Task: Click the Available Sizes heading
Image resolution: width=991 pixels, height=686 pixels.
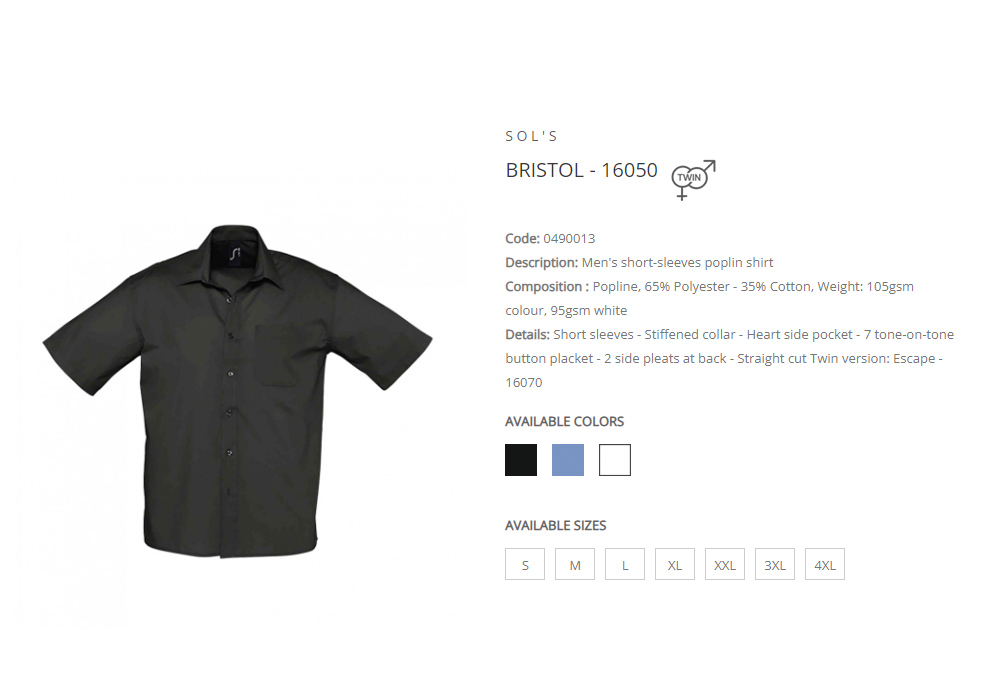Action: point(556,525)
